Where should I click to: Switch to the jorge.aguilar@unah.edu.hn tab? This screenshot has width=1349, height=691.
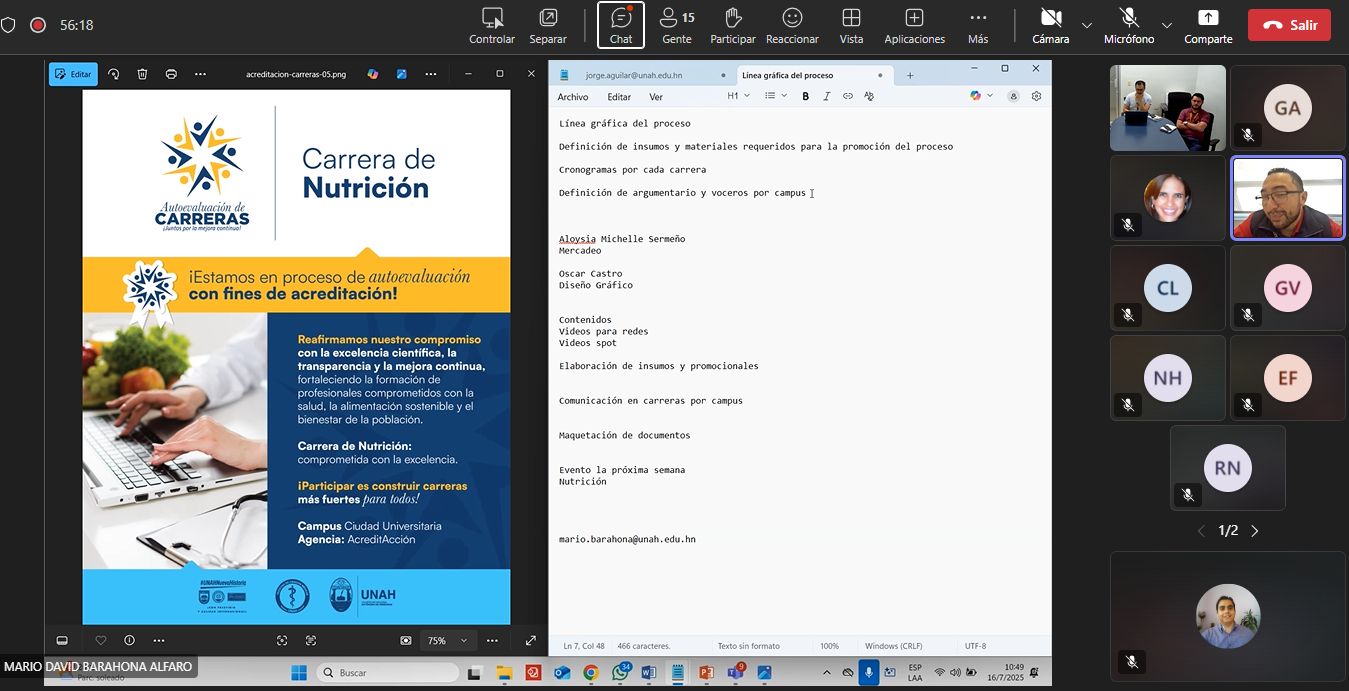point(633,75)
